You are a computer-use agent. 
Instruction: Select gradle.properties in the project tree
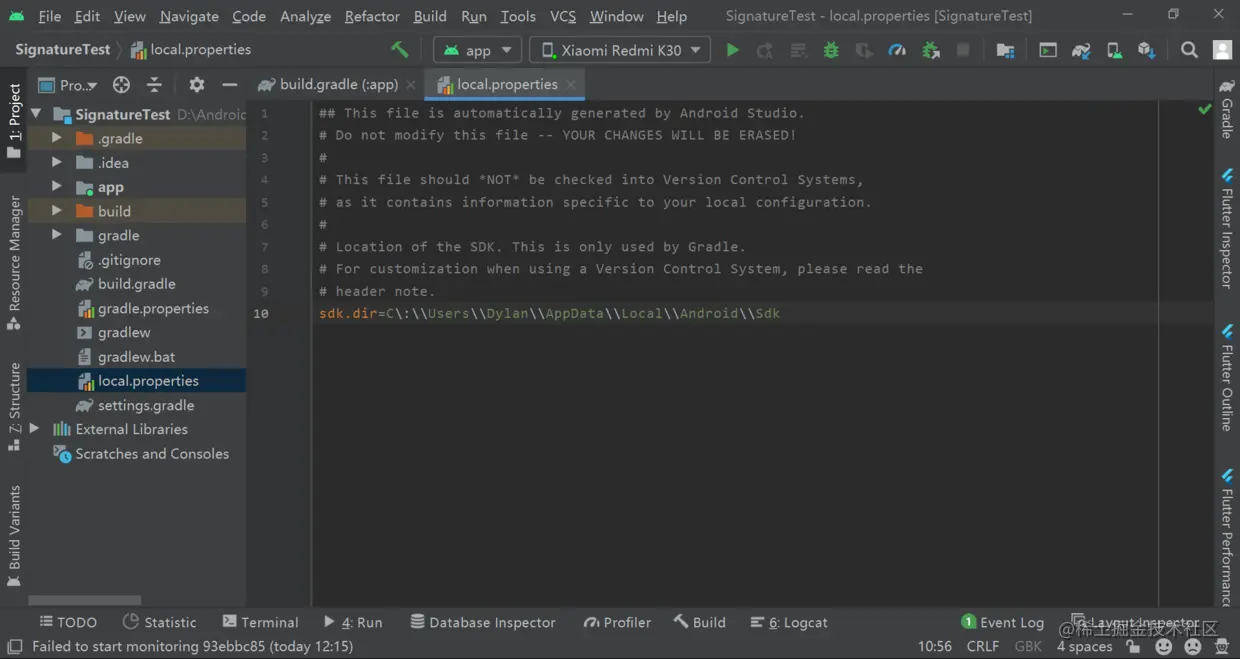pos(153,308)
